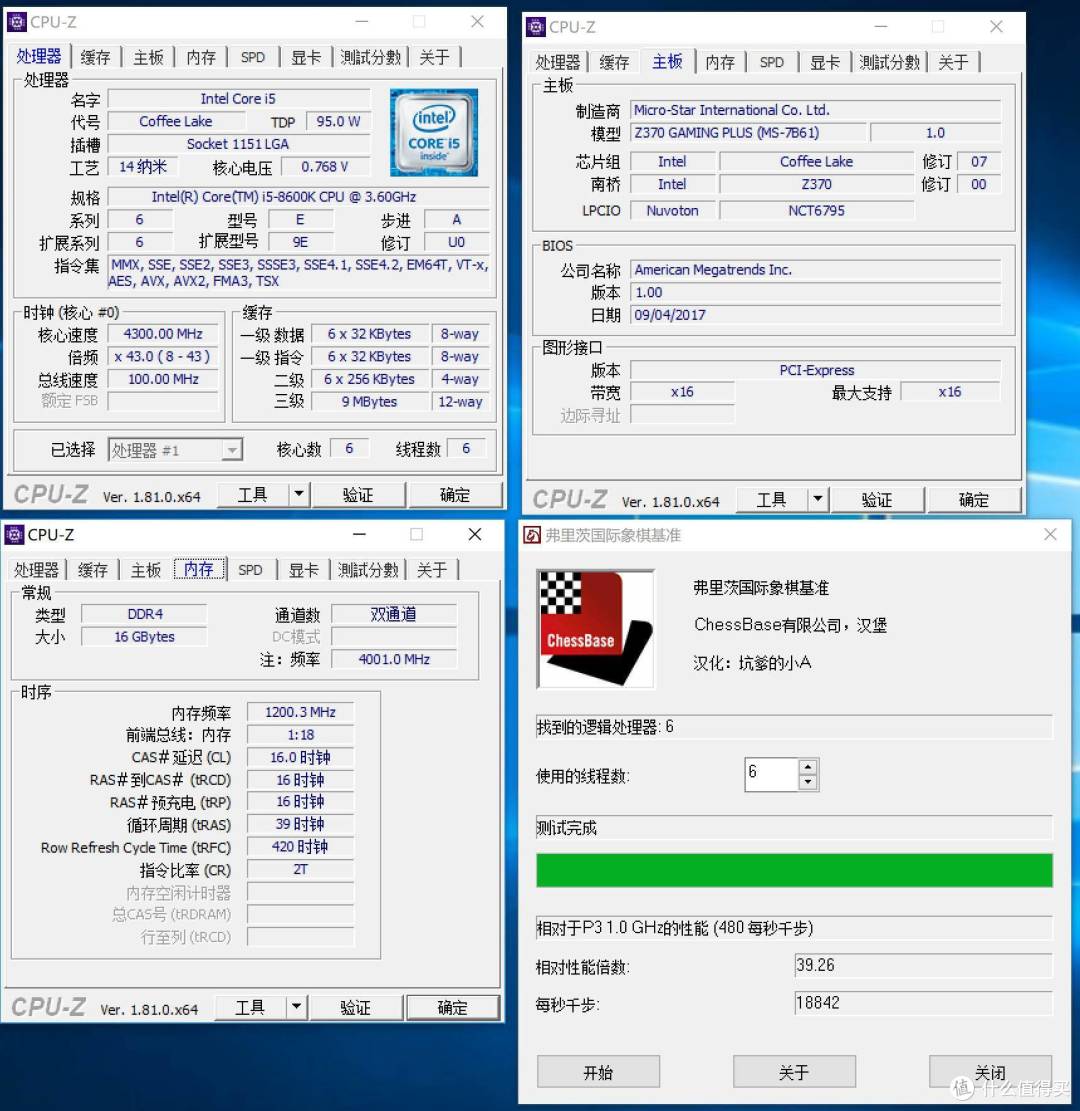
Task: Click the Z370 GAMING PLUS model field
Action: pyautogui.click(x=748, y=132)
